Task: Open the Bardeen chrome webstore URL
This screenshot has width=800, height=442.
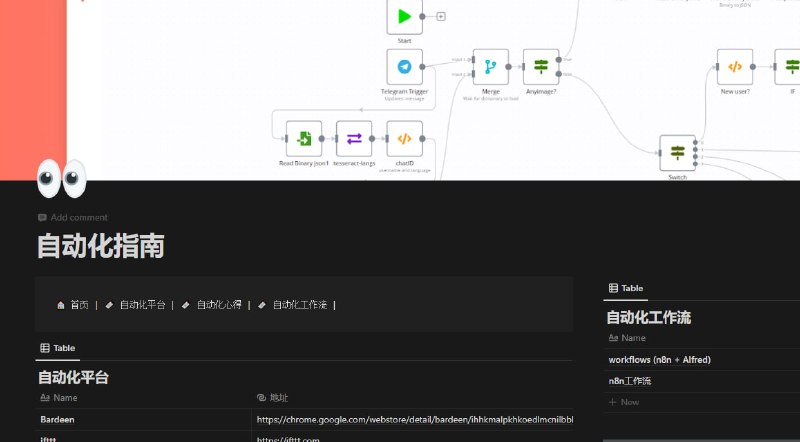Action: tap(415, 420)
